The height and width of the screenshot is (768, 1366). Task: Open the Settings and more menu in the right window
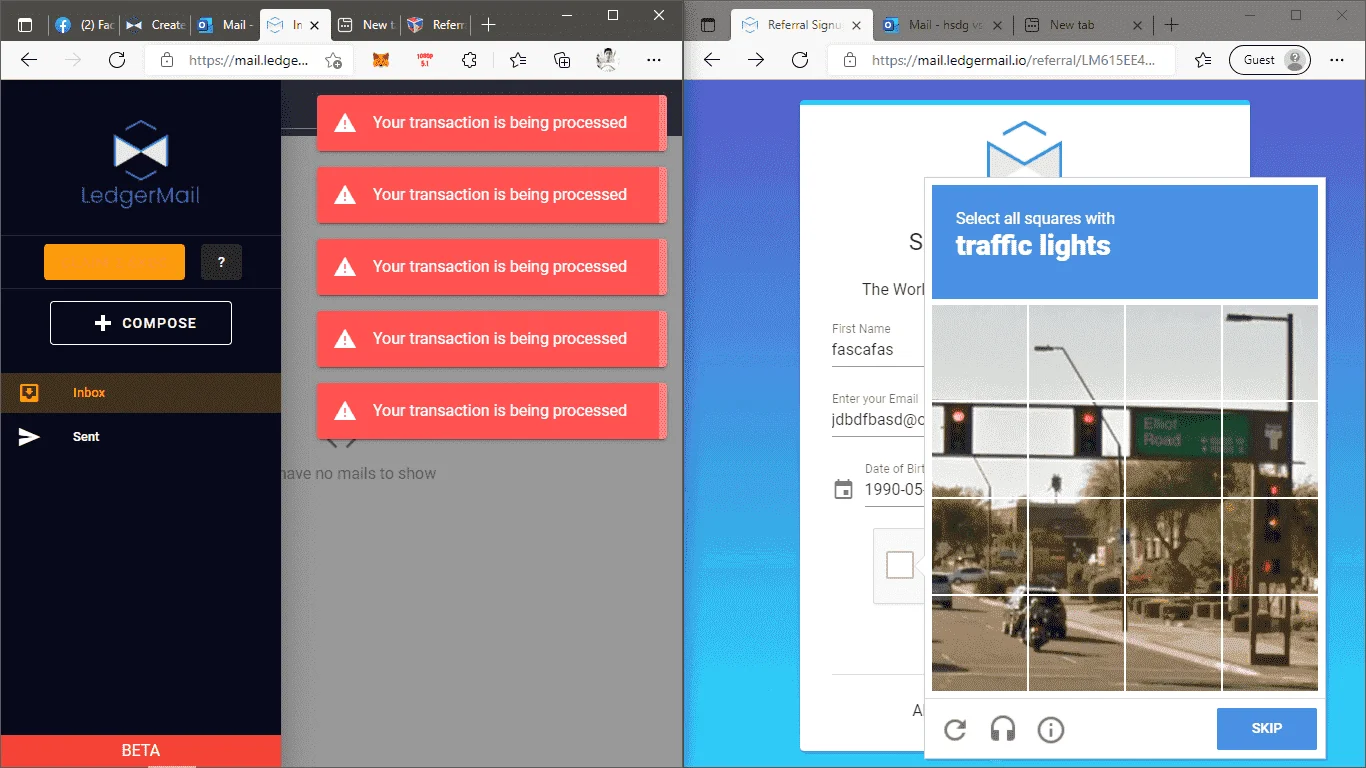(x=1337, y=60)
